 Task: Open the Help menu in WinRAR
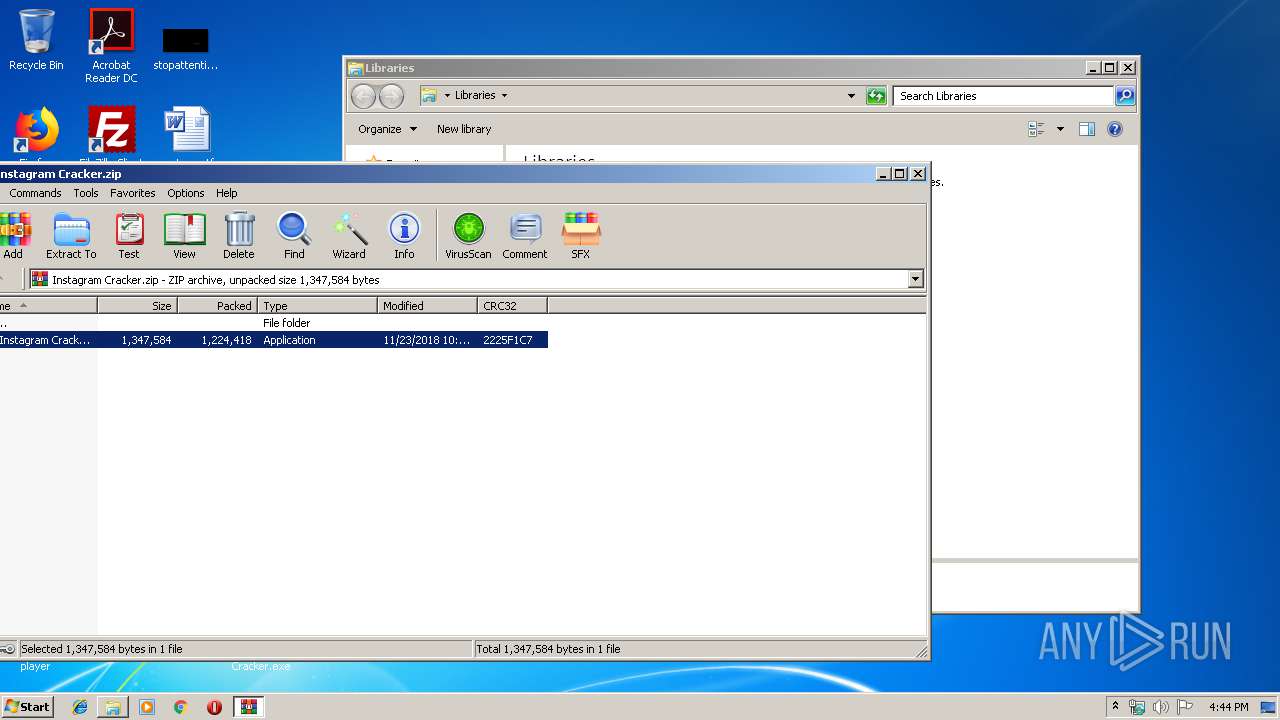[227, 193]
